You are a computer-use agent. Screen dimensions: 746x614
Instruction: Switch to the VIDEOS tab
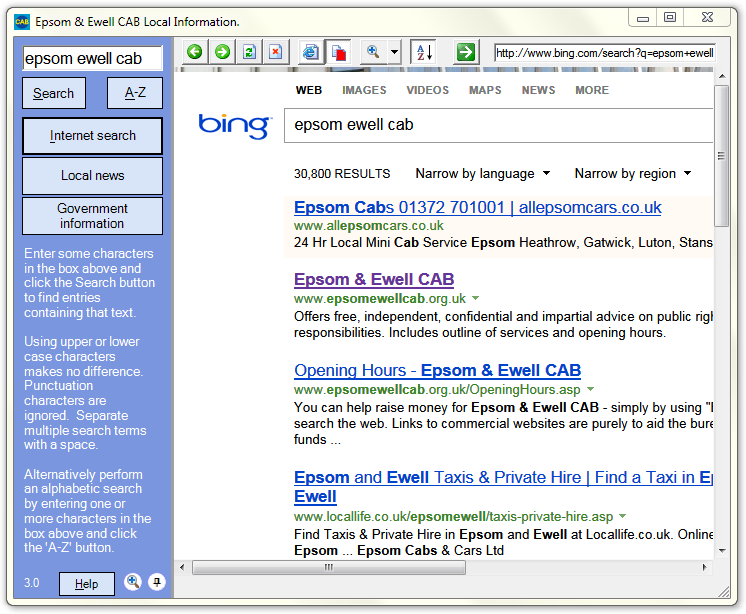(427, 90)
